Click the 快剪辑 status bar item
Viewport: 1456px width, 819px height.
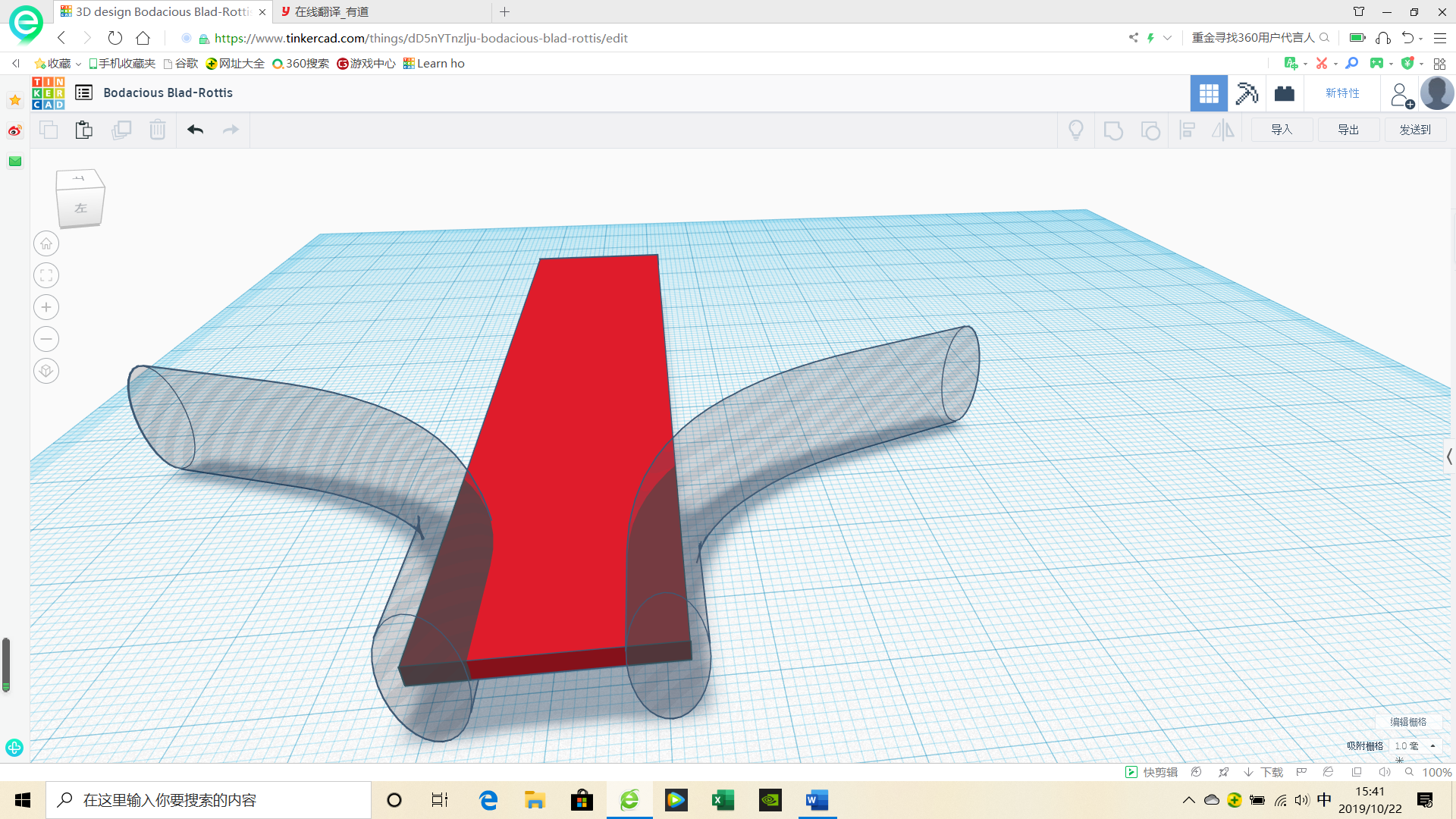(x=1152, y=772)
